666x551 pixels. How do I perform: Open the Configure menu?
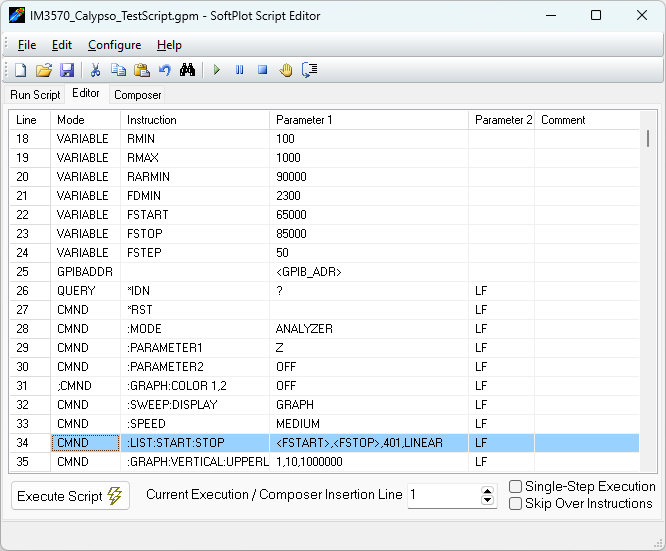click(x=114, y=45)
